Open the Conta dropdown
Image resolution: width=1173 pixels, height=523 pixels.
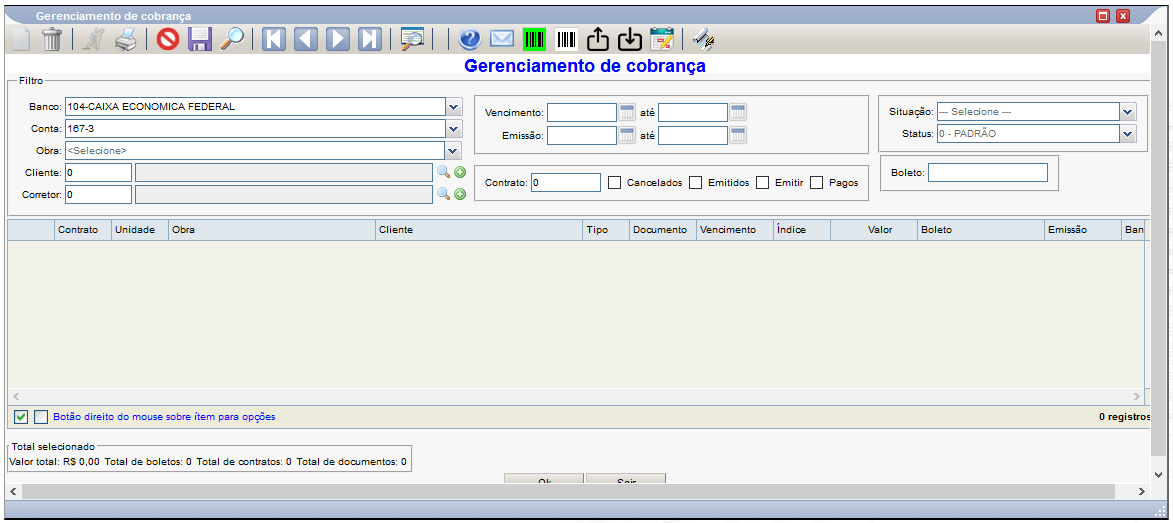(454, 129)
